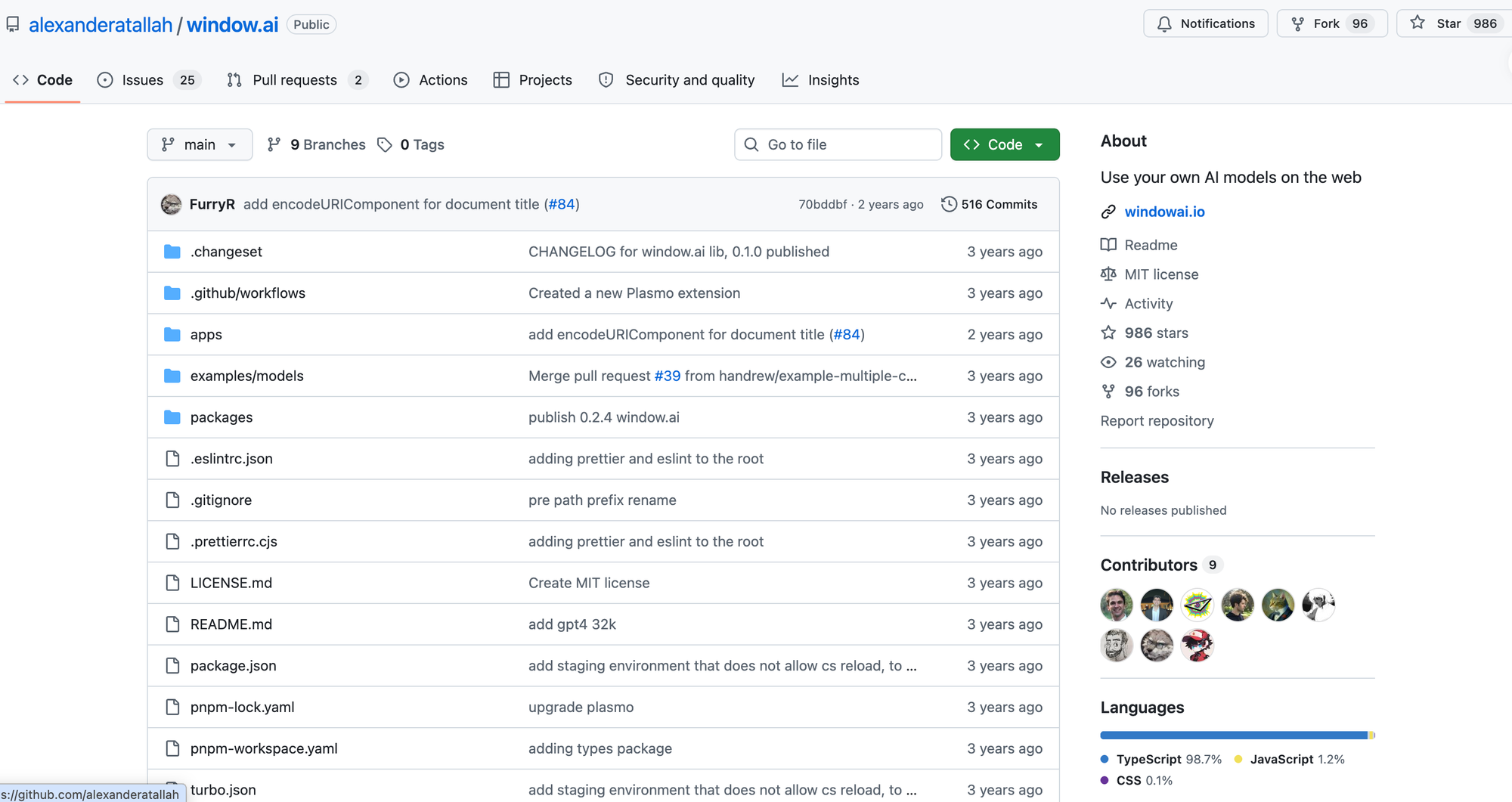Viewport: 1512px width, 802px height.
Task: Click the branch icon next to 9 Branches
Action: [274, 144]
